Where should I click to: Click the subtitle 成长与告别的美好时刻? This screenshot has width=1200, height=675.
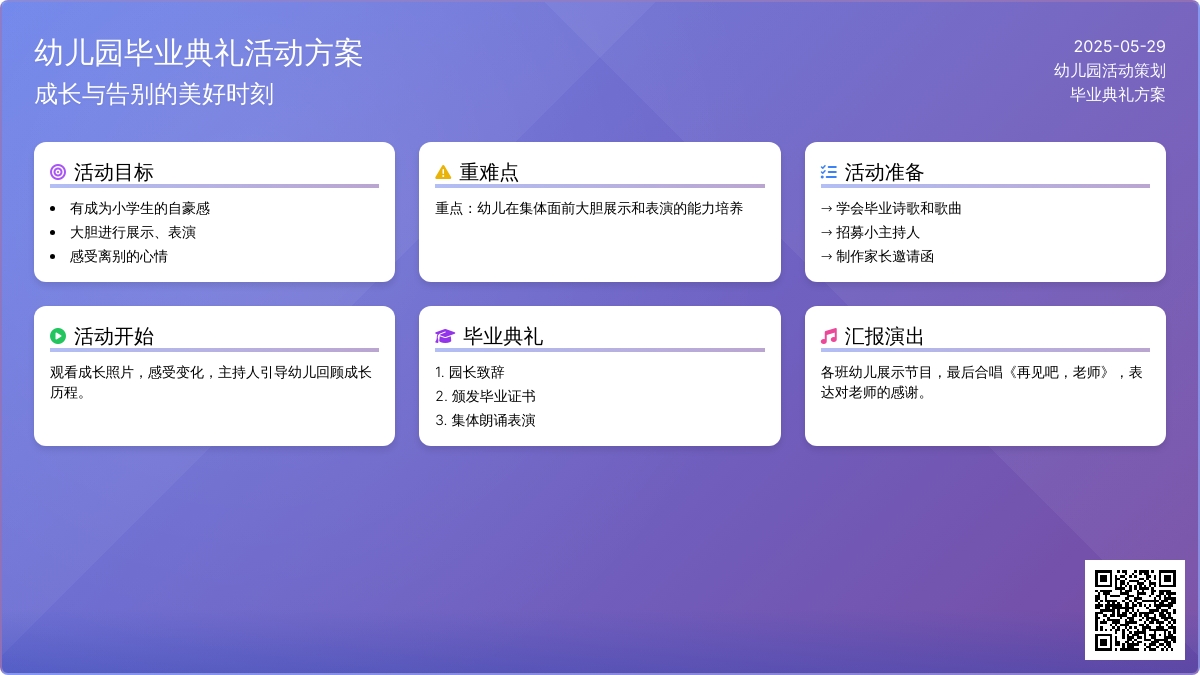point(154,94)
